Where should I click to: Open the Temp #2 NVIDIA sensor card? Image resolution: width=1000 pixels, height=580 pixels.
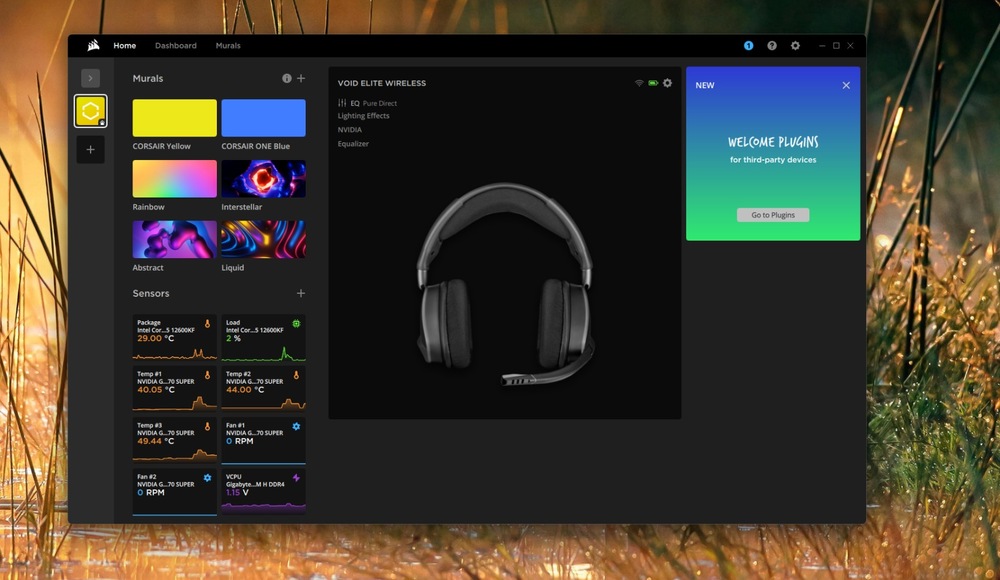tap(263, 389)
